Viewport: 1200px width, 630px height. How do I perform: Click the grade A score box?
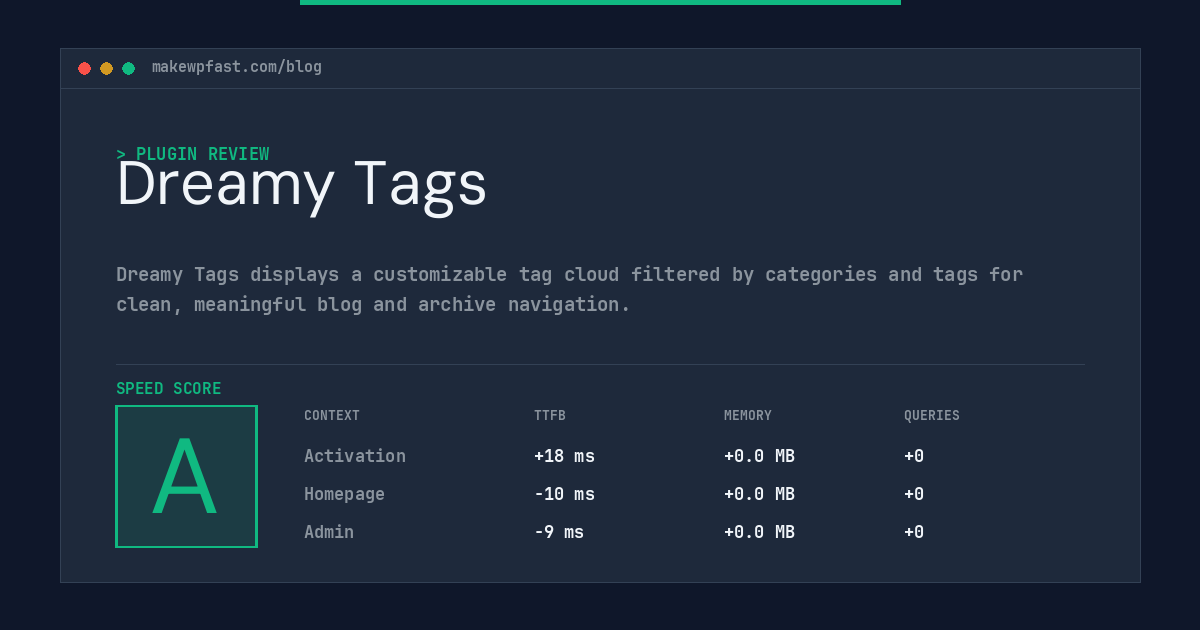coord(186,476)
